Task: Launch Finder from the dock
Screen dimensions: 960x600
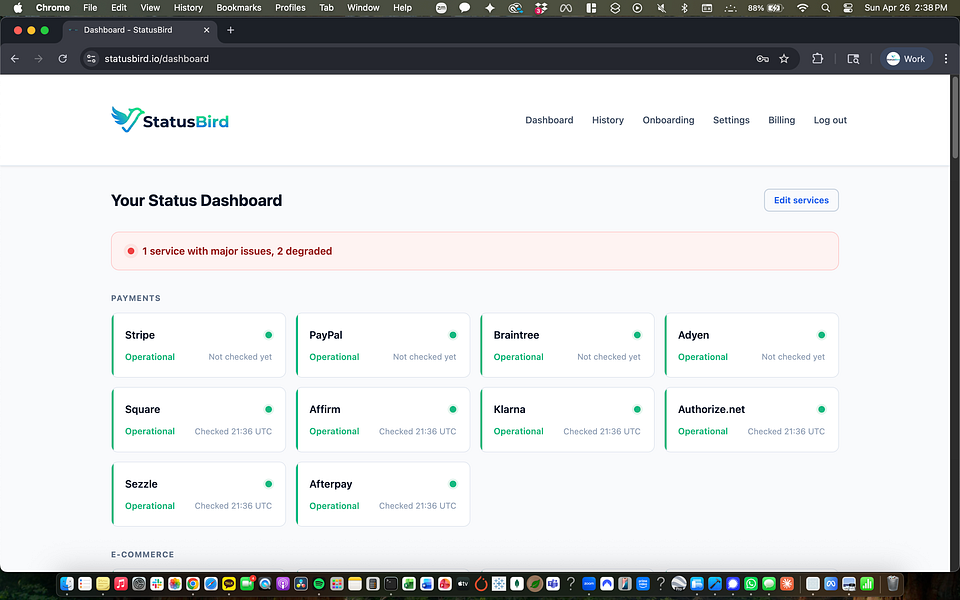Action: pos(67,583)
